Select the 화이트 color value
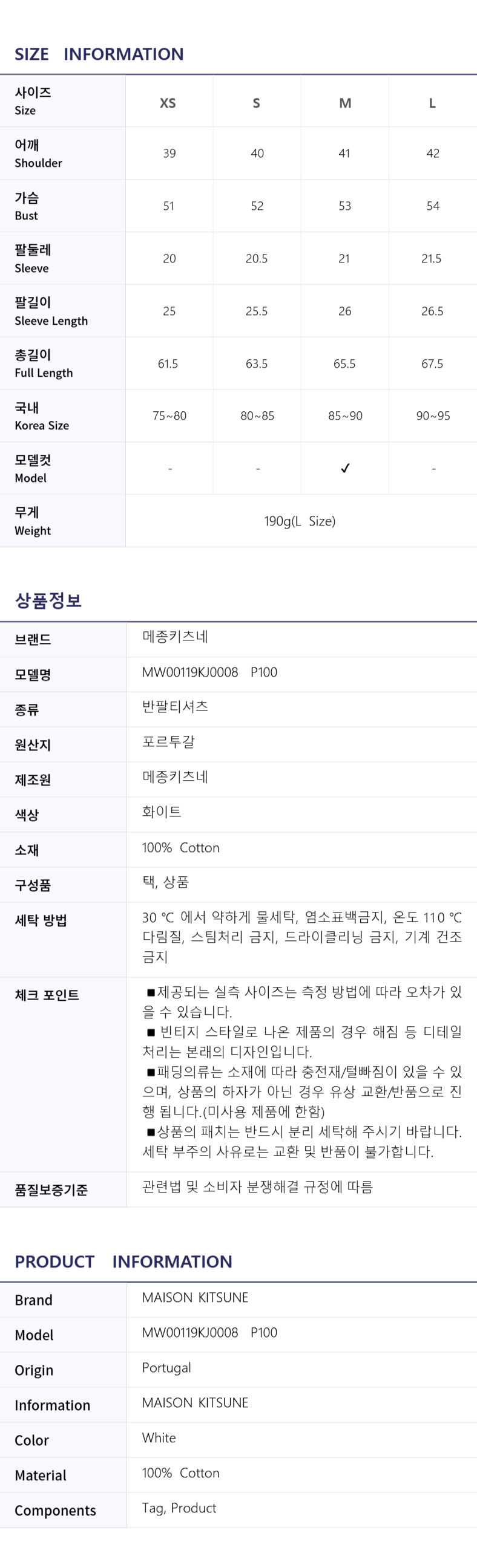This screenshot has height=1568, width=477. (162, 812)
